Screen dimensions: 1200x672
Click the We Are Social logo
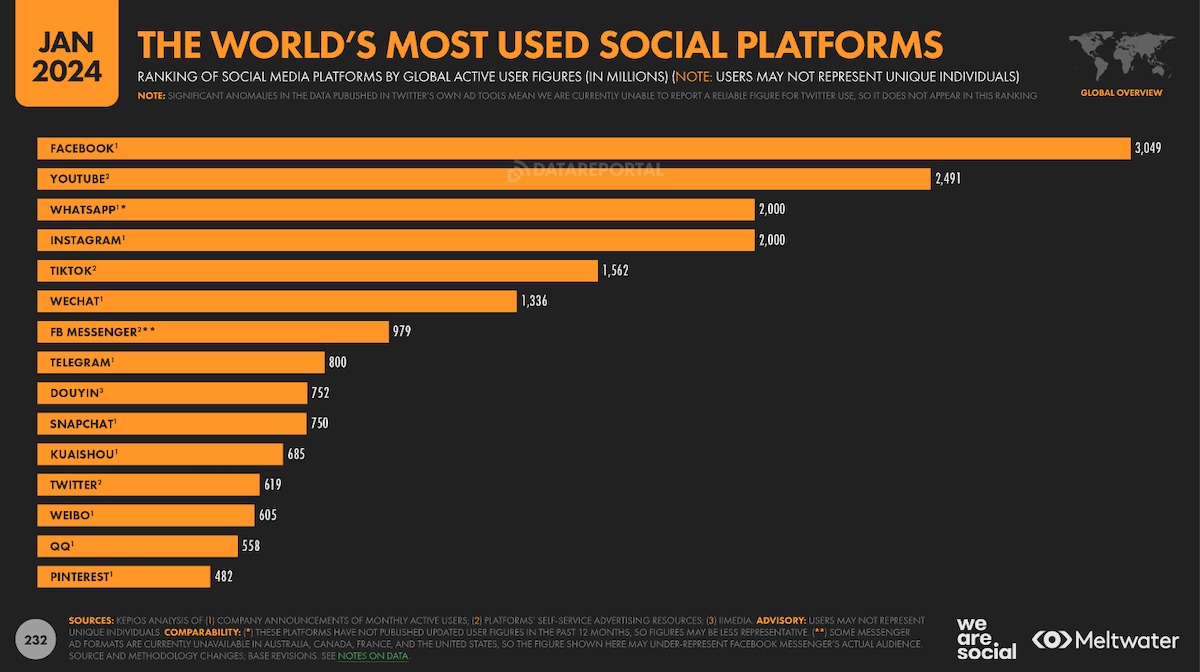986,639
